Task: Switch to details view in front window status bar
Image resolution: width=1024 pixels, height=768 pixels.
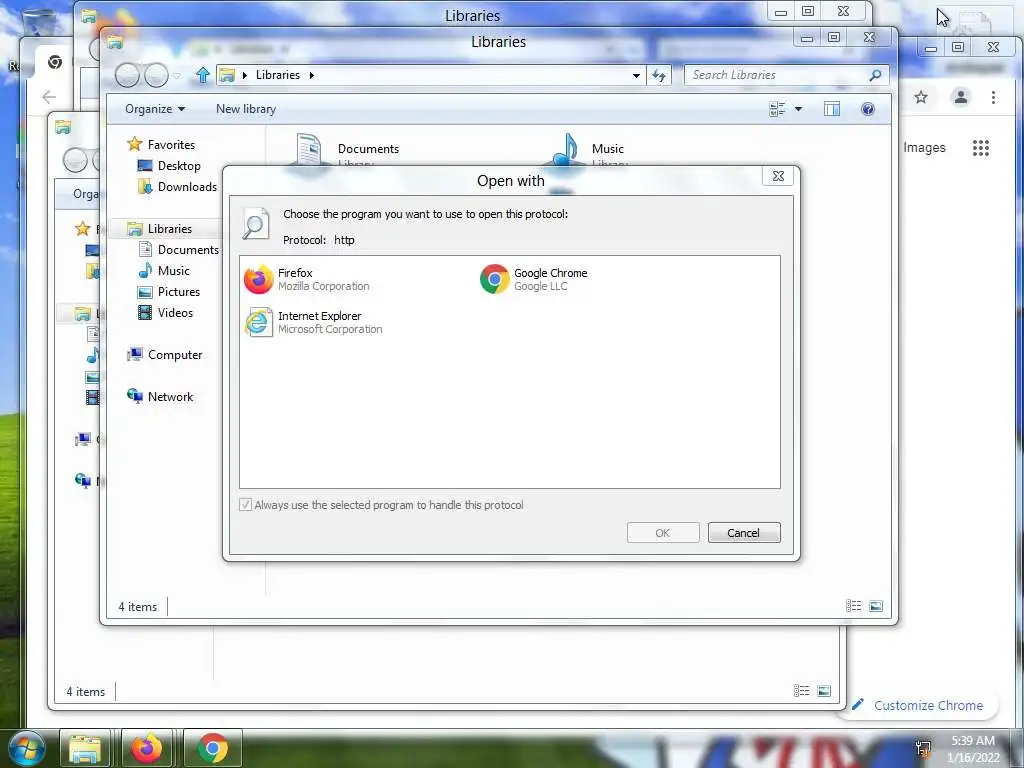Action: (854, 605)
